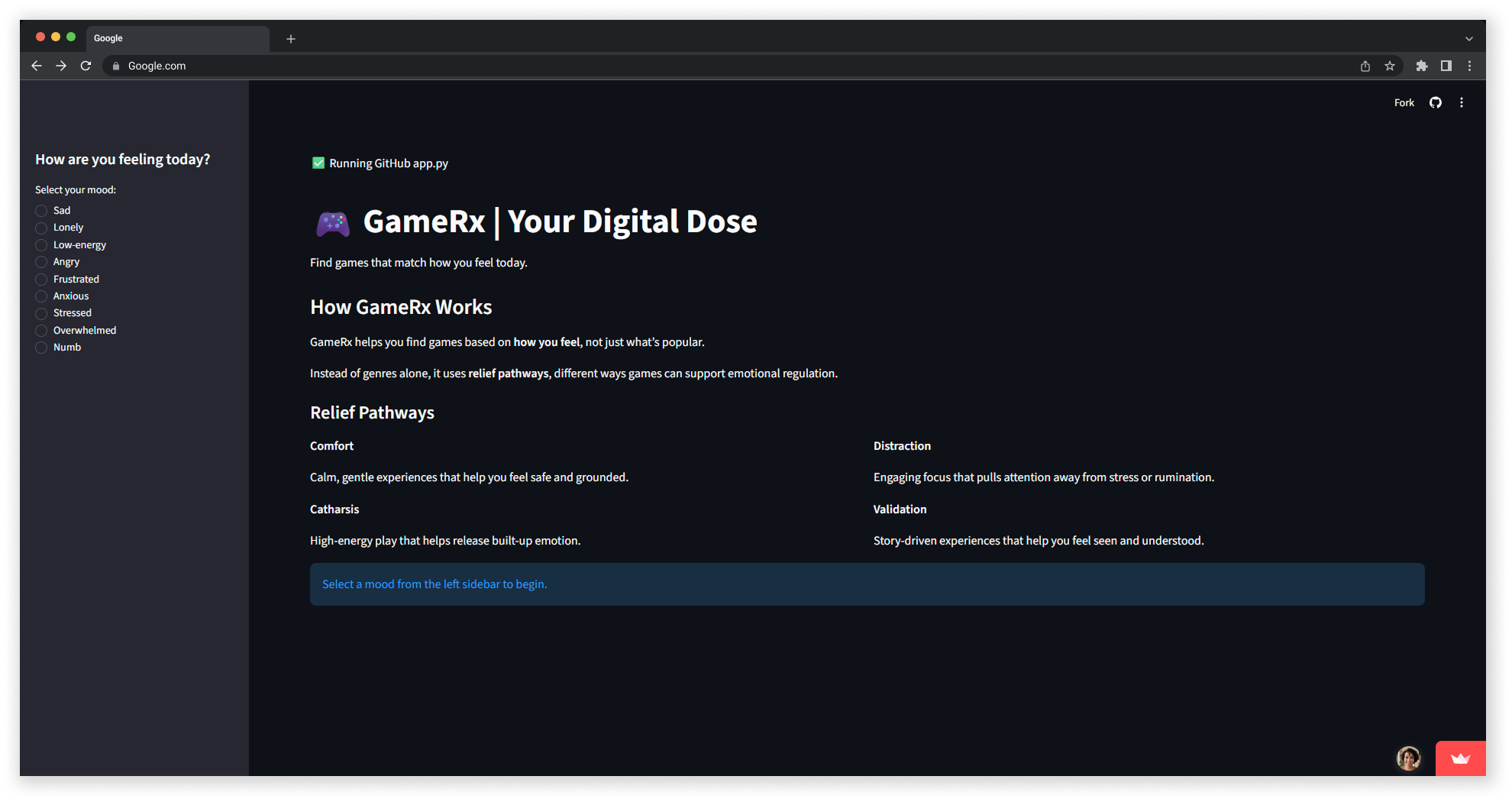Click the 'Catharsis' pathway heading

[334, 509]
